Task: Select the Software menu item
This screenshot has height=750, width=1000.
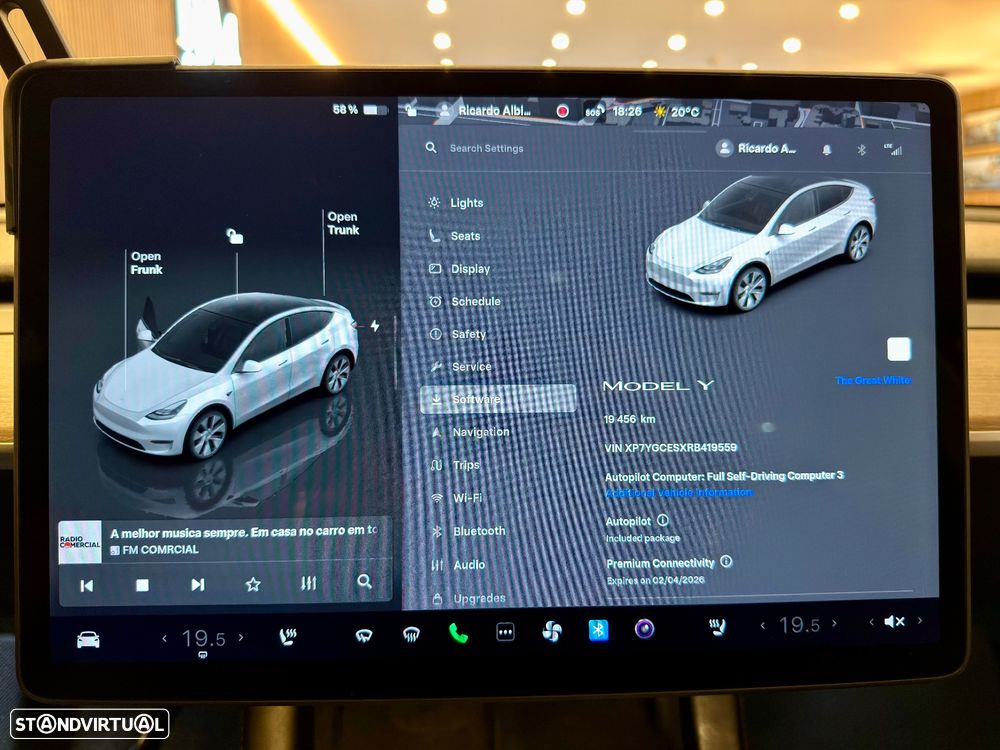Action: click(x=498, y=399)
